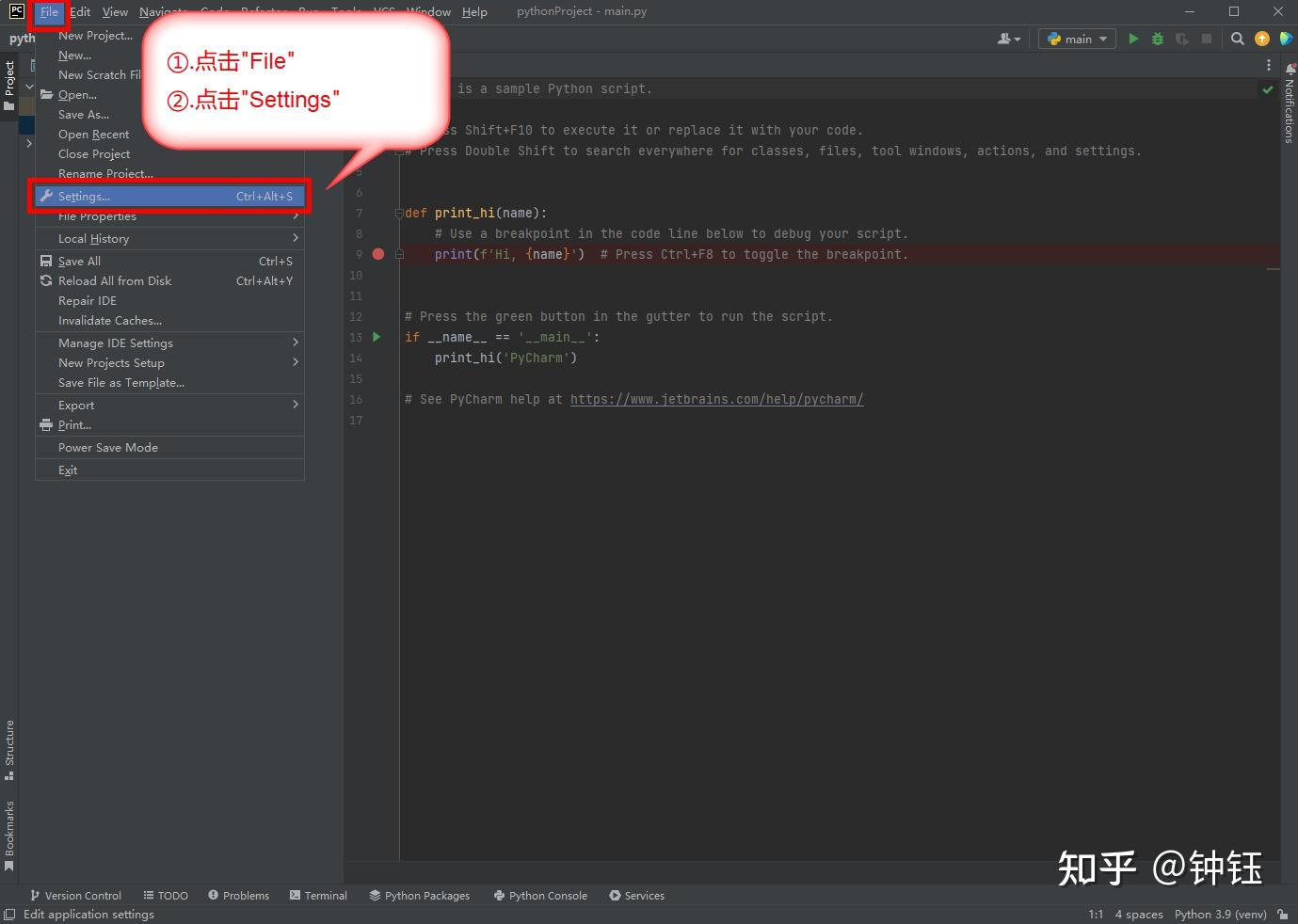
Task: Select Reload All from Disk
Action: (169, 280)
